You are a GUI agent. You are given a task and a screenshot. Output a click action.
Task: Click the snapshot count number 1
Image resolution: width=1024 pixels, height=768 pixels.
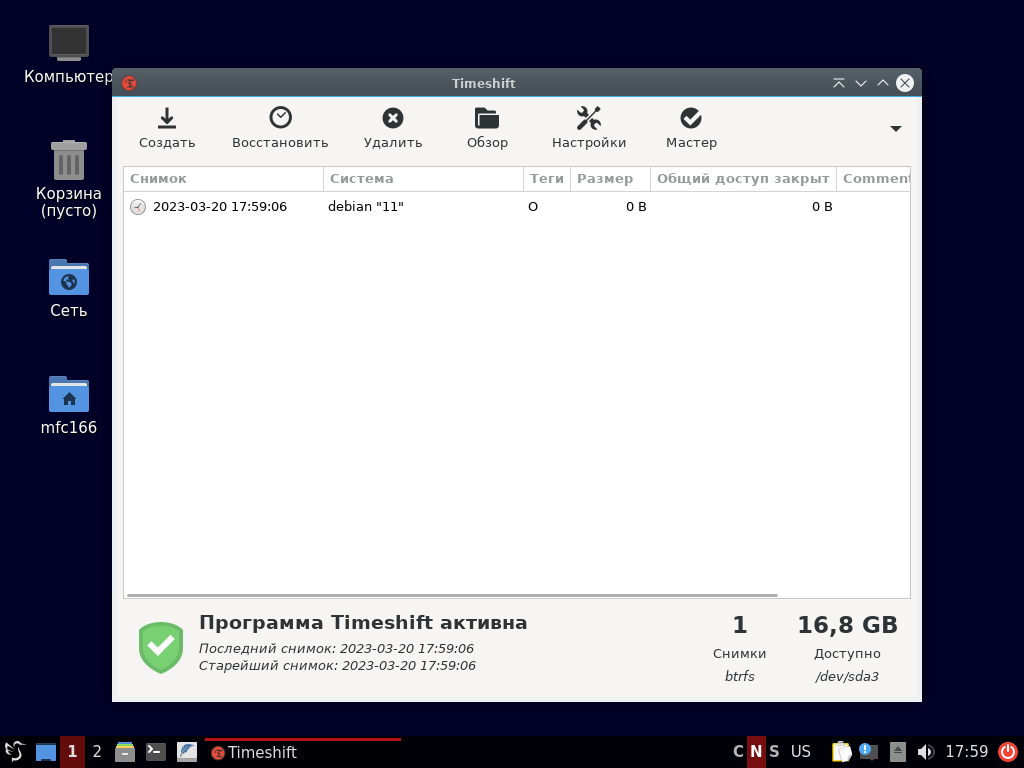tap(739, 625)
